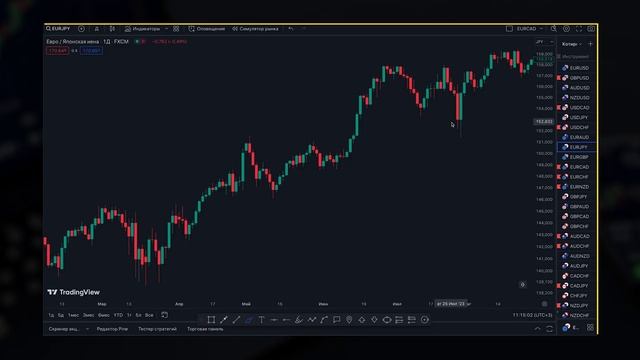Open the Редактор Pine tab
This screenshot has height=360, width=640.
coord(112,329)
